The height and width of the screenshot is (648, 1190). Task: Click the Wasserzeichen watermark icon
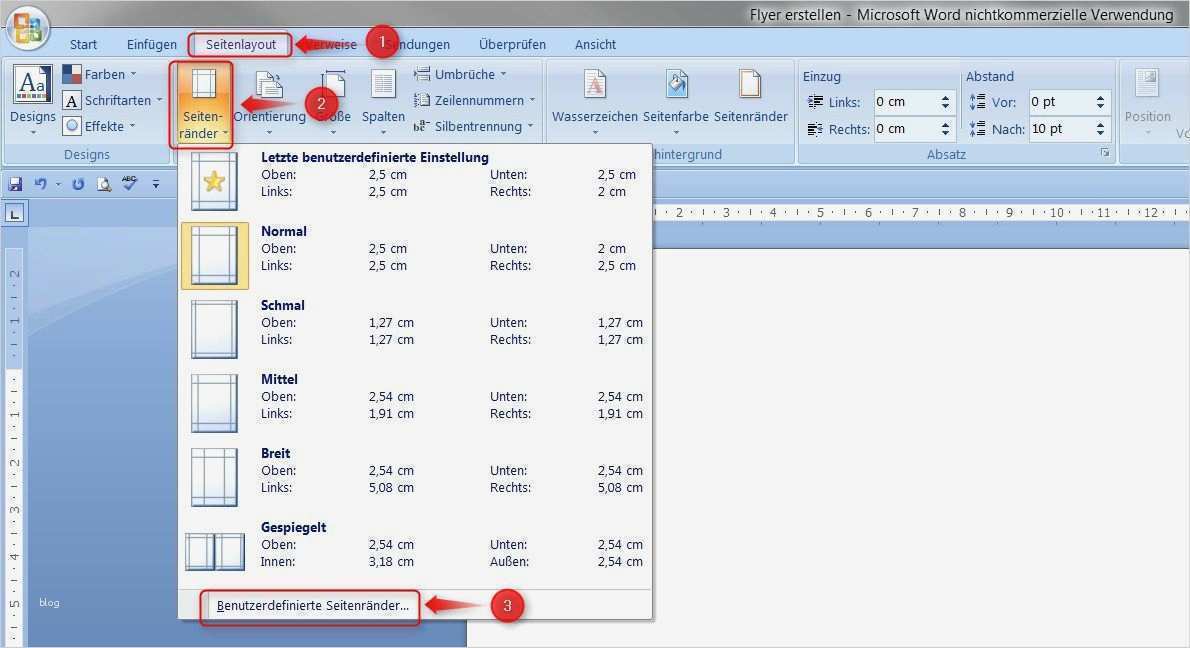point(595,84)
